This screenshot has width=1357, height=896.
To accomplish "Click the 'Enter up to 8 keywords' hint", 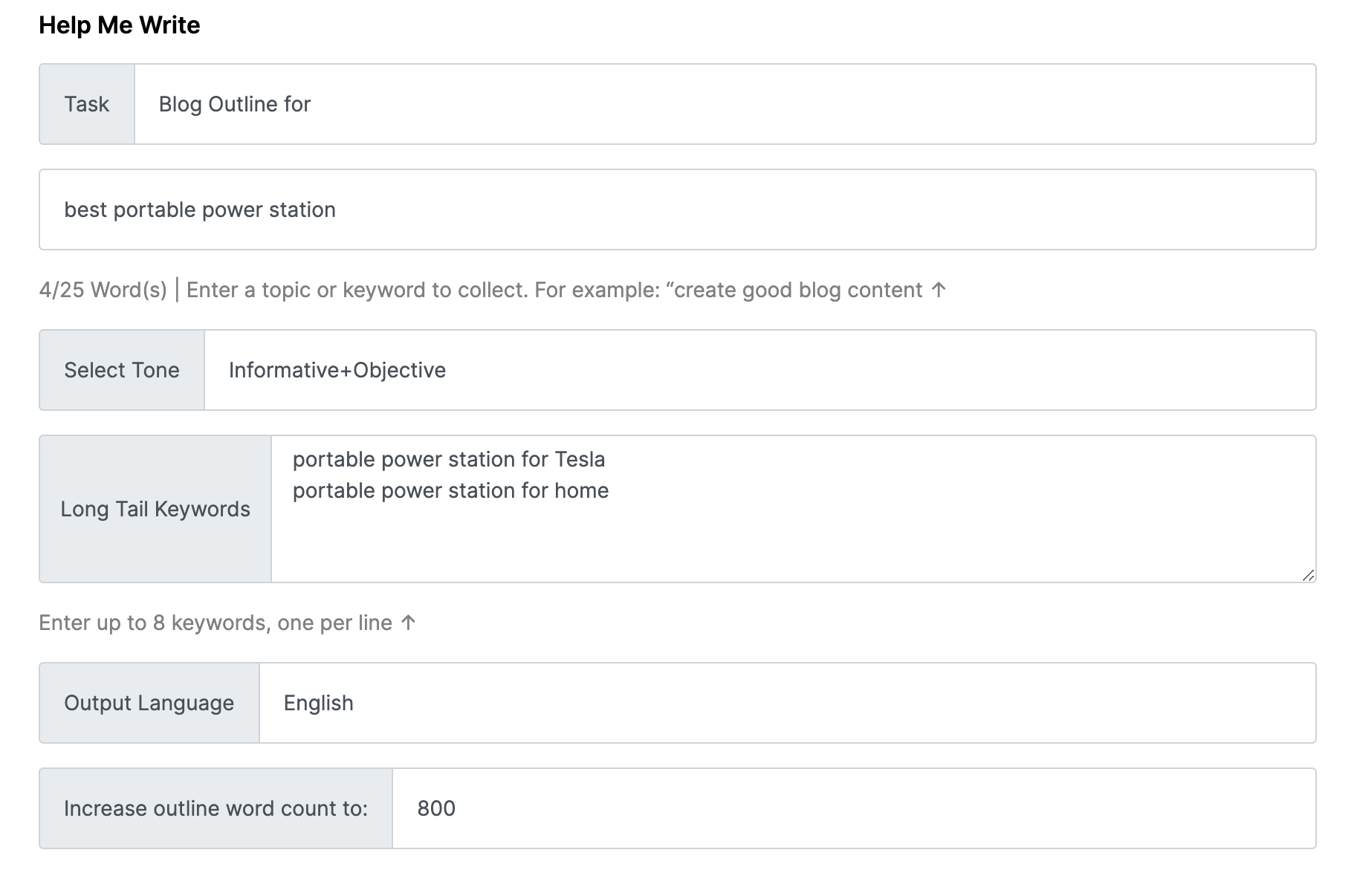I will pos(216,623).
